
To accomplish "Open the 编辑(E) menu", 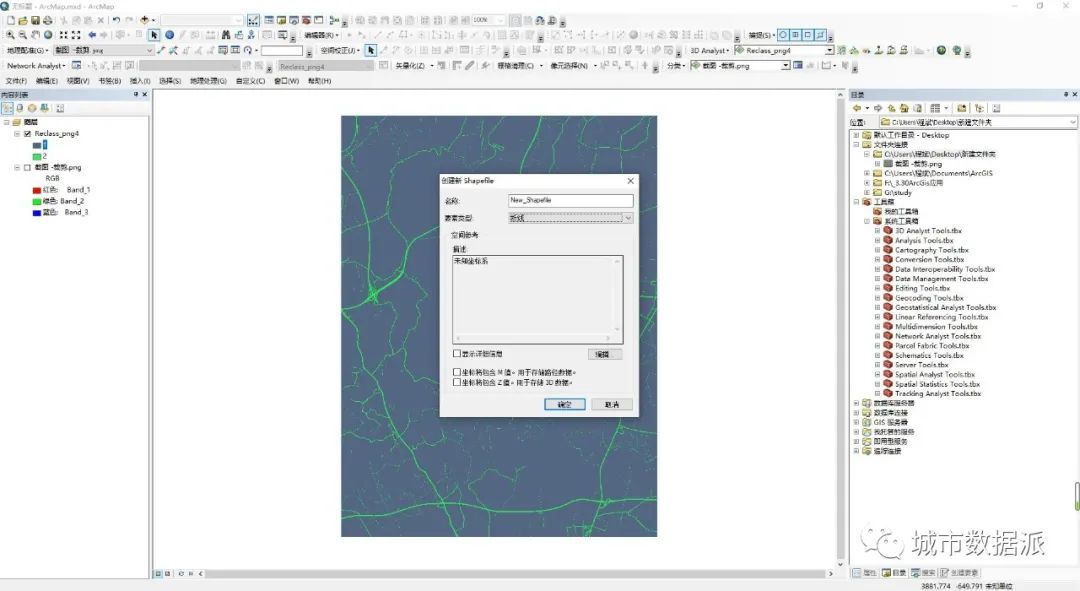I will (x=47, y=81).
